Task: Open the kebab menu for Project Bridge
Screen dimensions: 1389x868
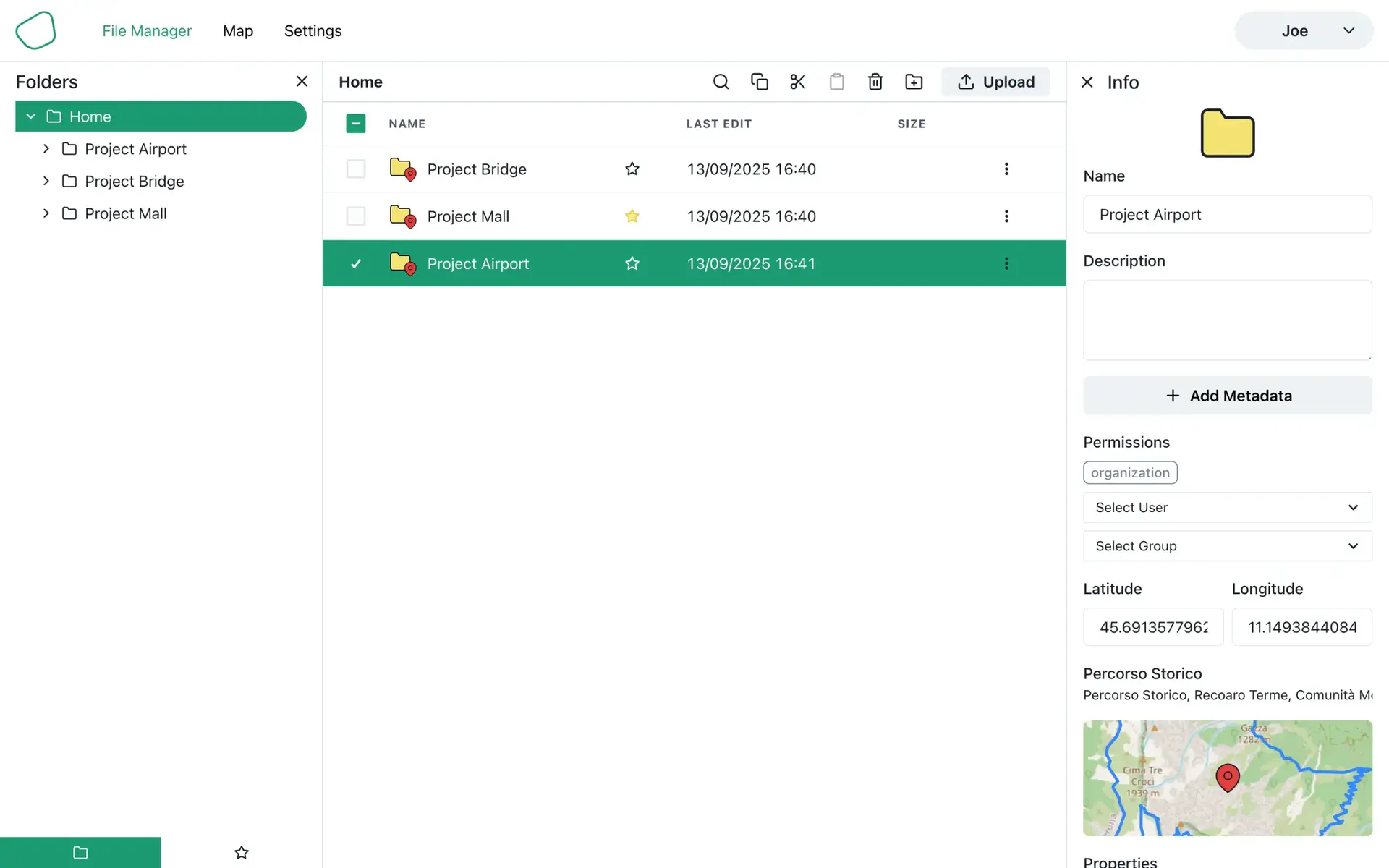Action: (1006, 169)
